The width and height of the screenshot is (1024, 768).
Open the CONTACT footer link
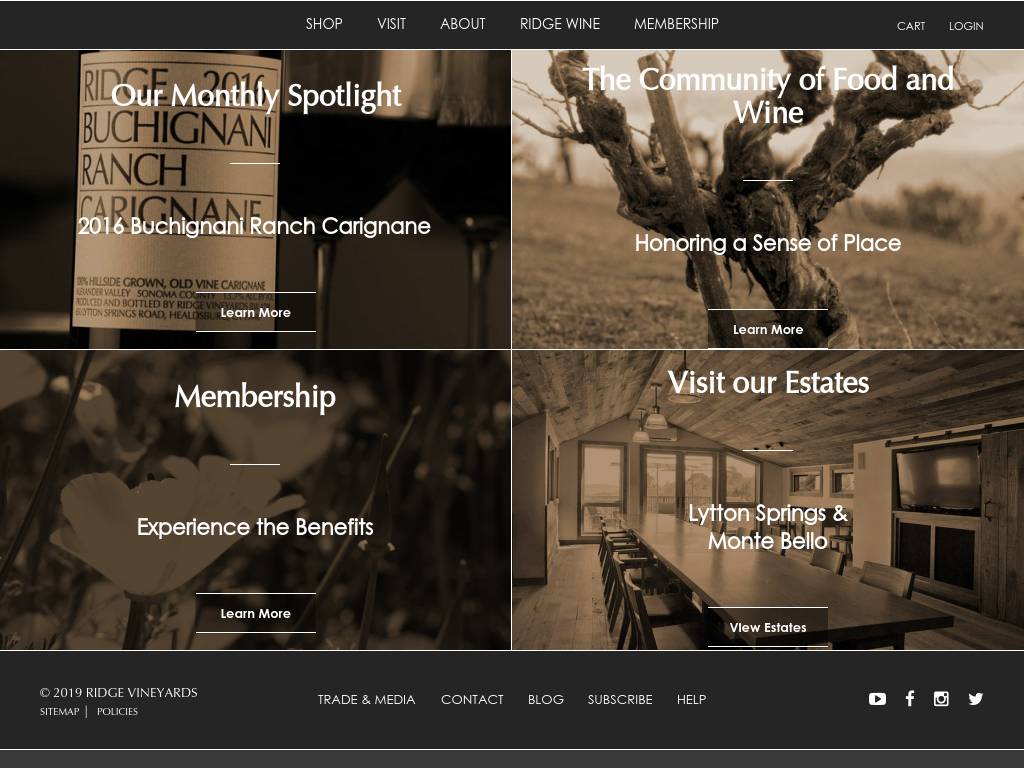[x=472, y=699]
